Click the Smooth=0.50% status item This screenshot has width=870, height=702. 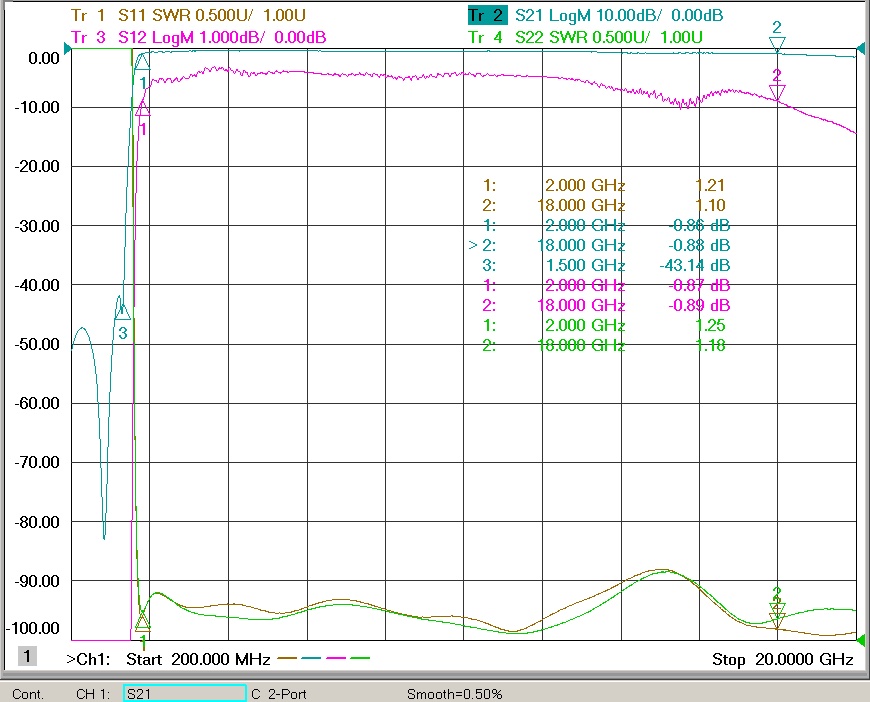pyautogui.click(x=454, y=693)
